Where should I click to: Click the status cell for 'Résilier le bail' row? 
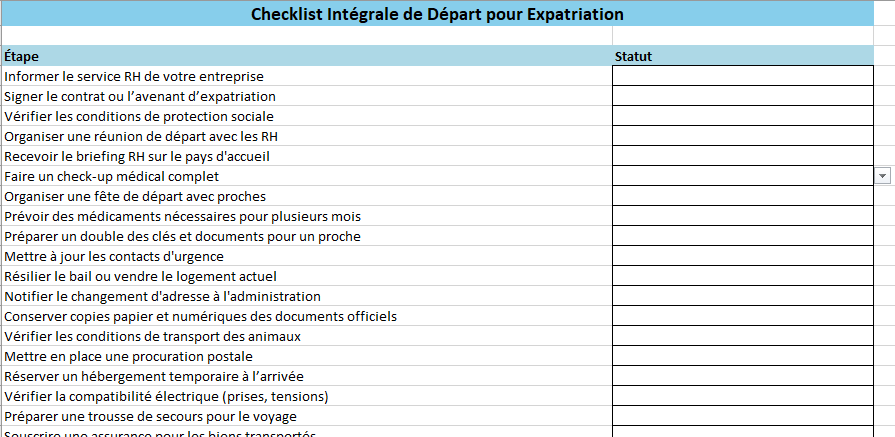pos(742,276)
